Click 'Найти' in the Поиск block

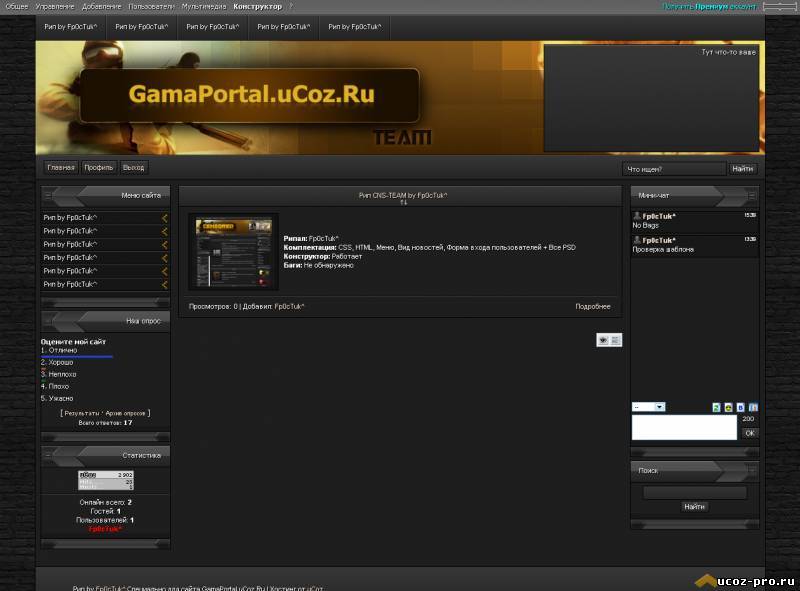(x=694, y=507)
